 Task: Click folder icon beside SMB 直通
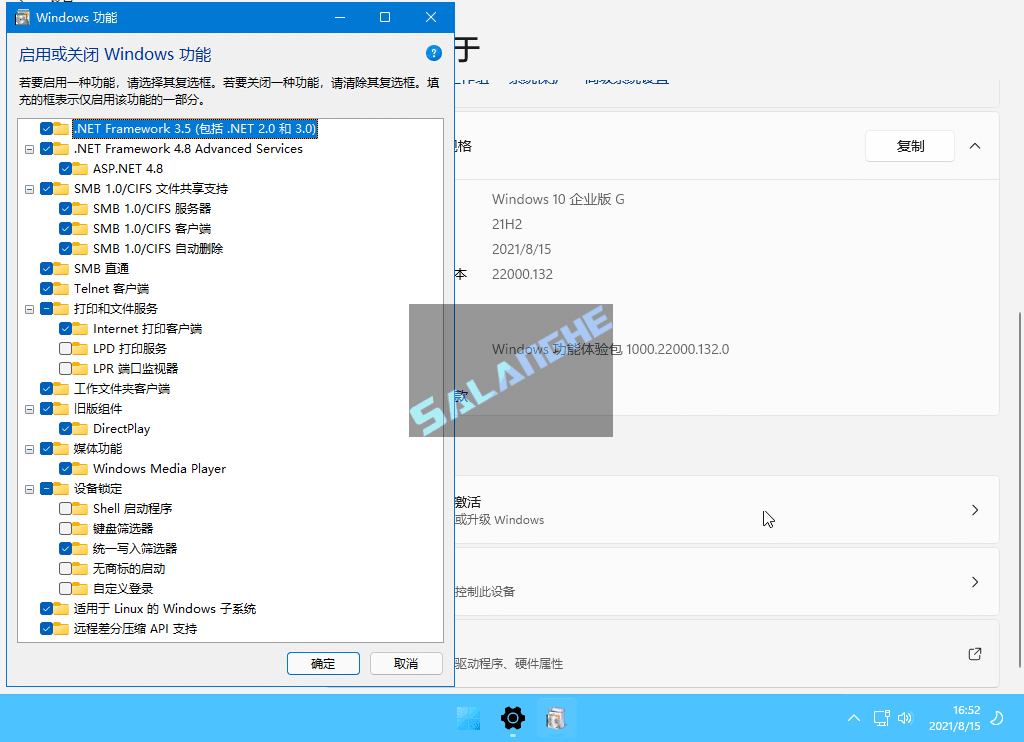61,268
